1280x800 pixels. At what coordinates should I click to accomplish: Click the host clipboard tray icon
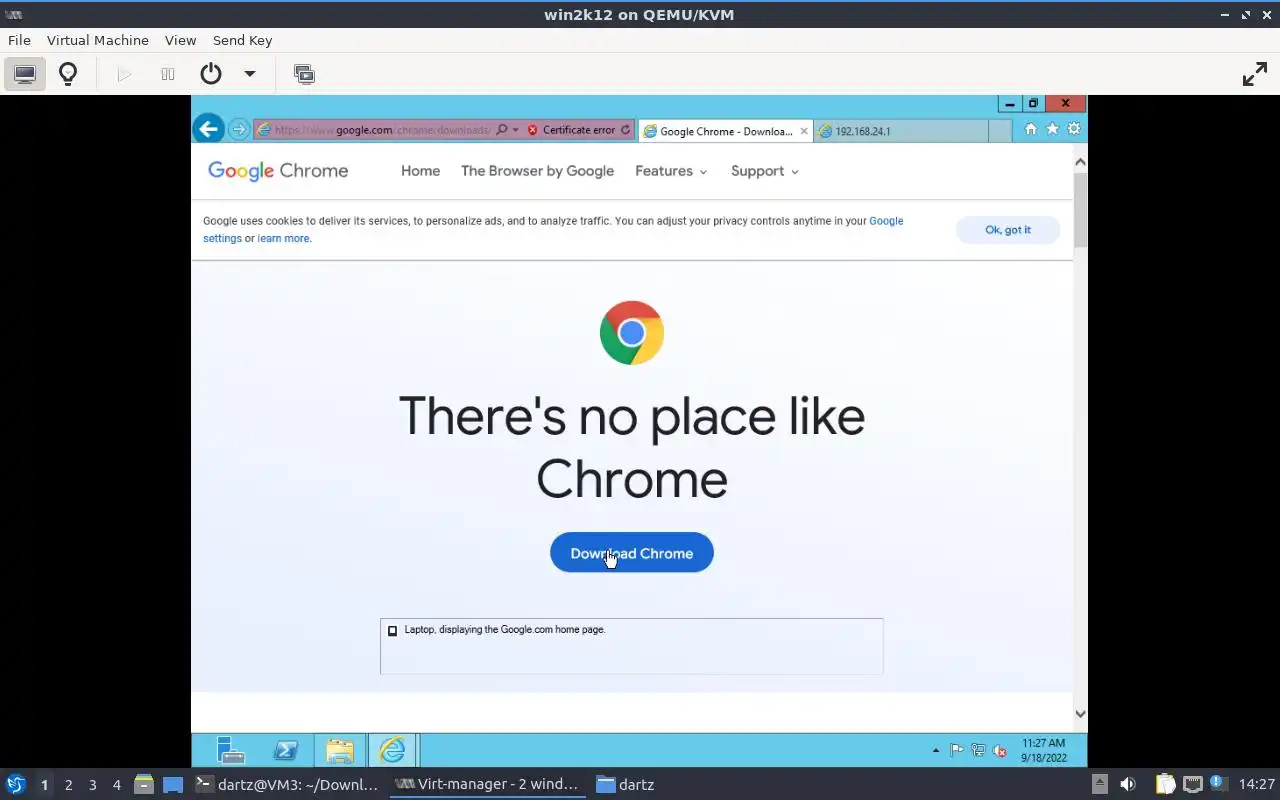[x=1165, y=784]
